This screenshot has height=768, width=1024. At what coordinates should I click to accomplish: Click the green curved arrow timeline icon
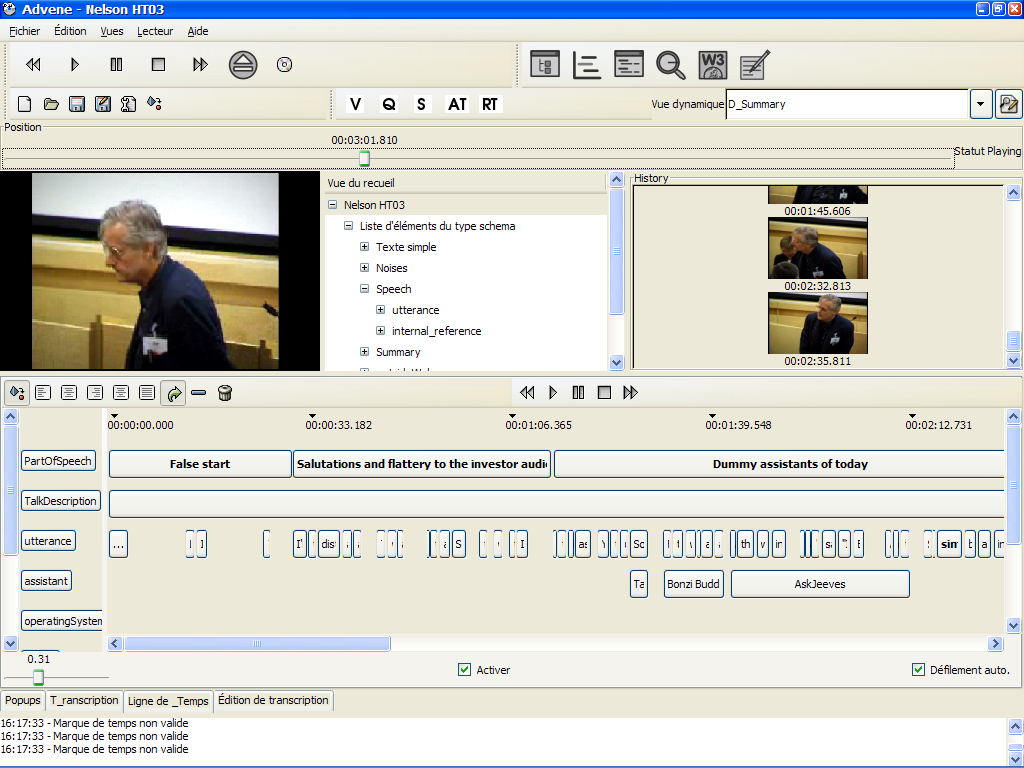coord(174,393)
